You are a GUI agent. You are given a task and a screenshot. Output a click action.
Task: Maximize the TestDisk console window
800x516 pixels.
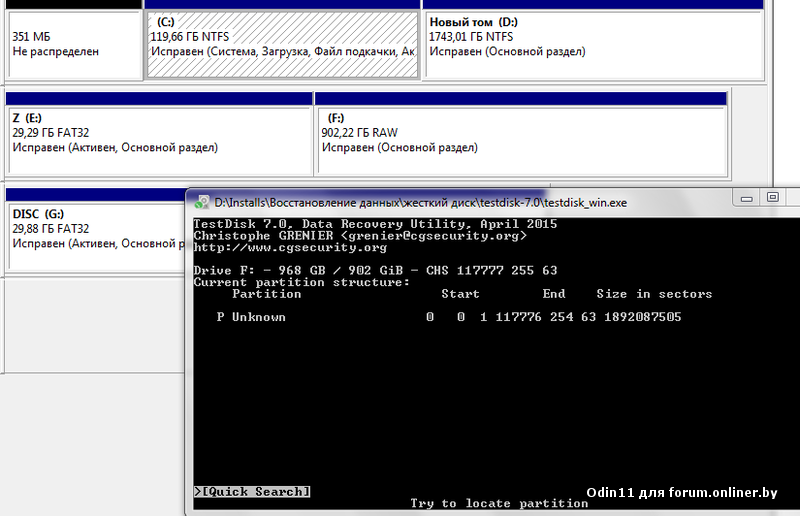click(773, 198)
